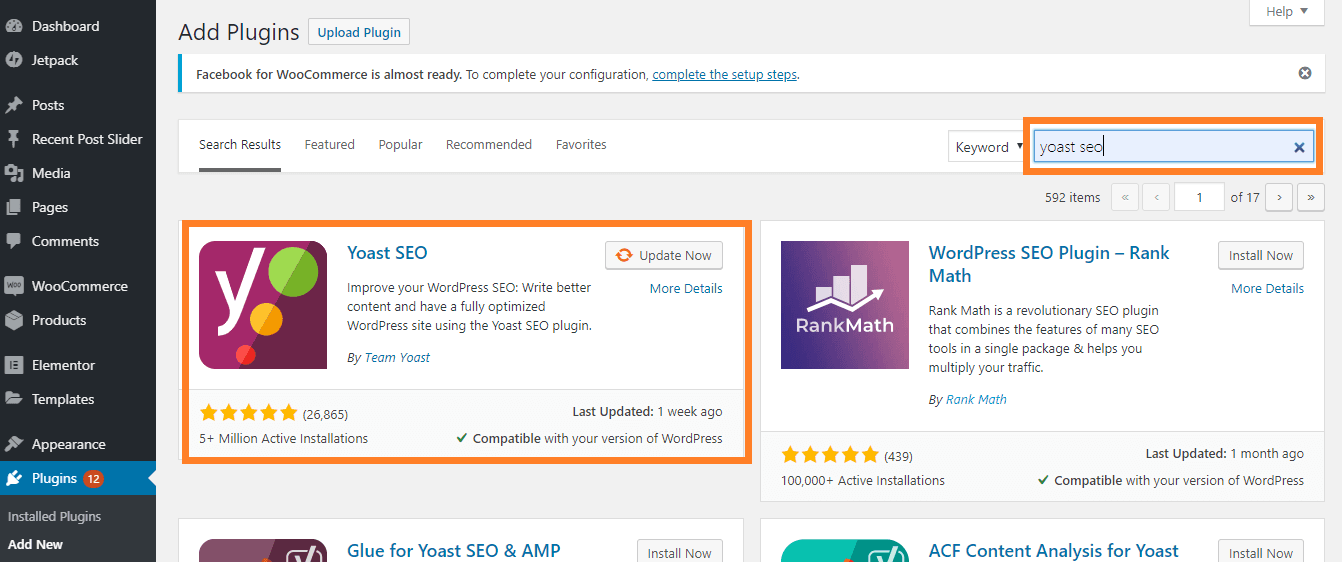Viewport: 1342px width, 562px height.
Task: Select Add New submenu item
Action: pos(35,545)
